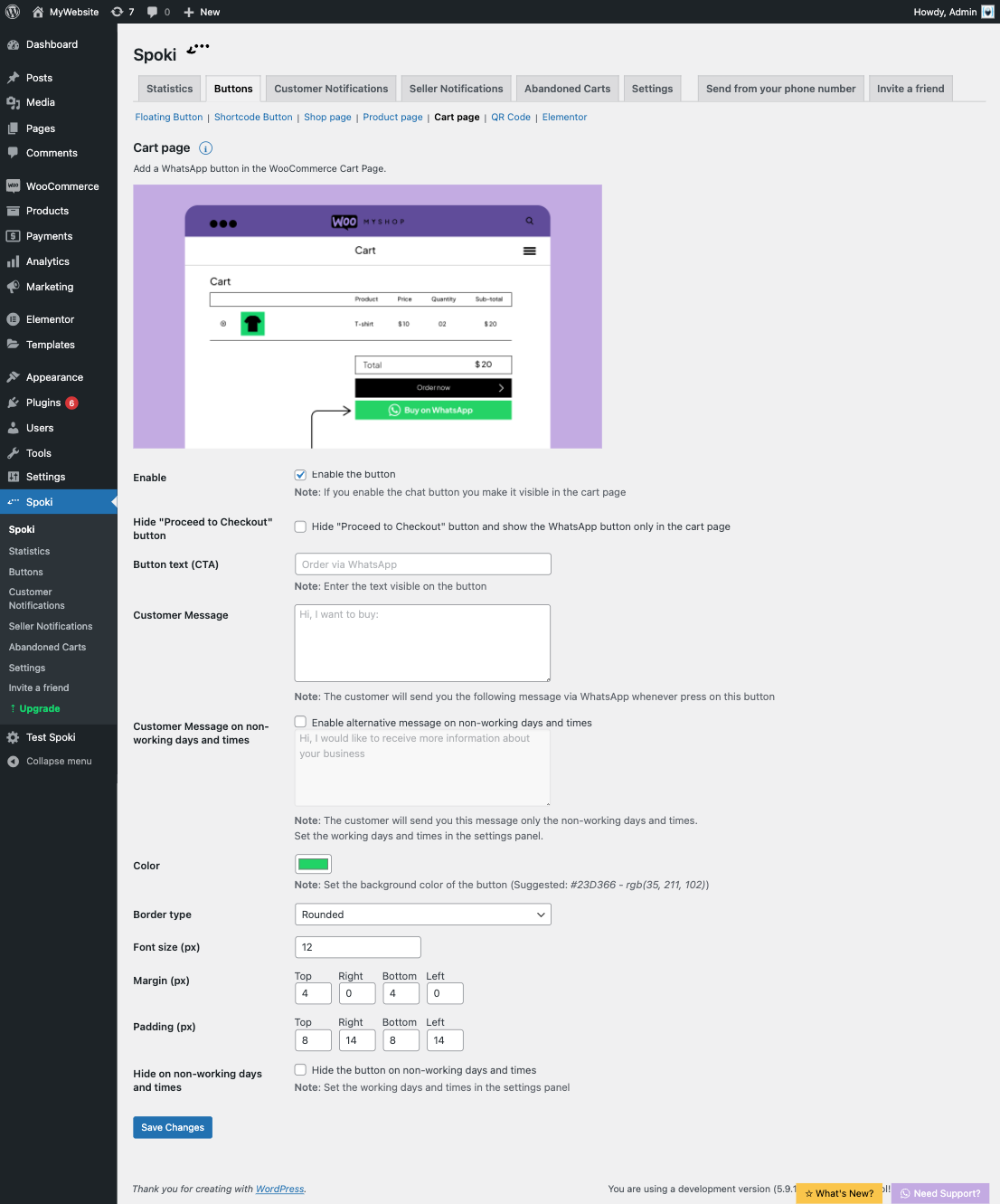The image size is (1000, 1204).
Task: Open Products sidebar icon
Action: tap(13, 211)
